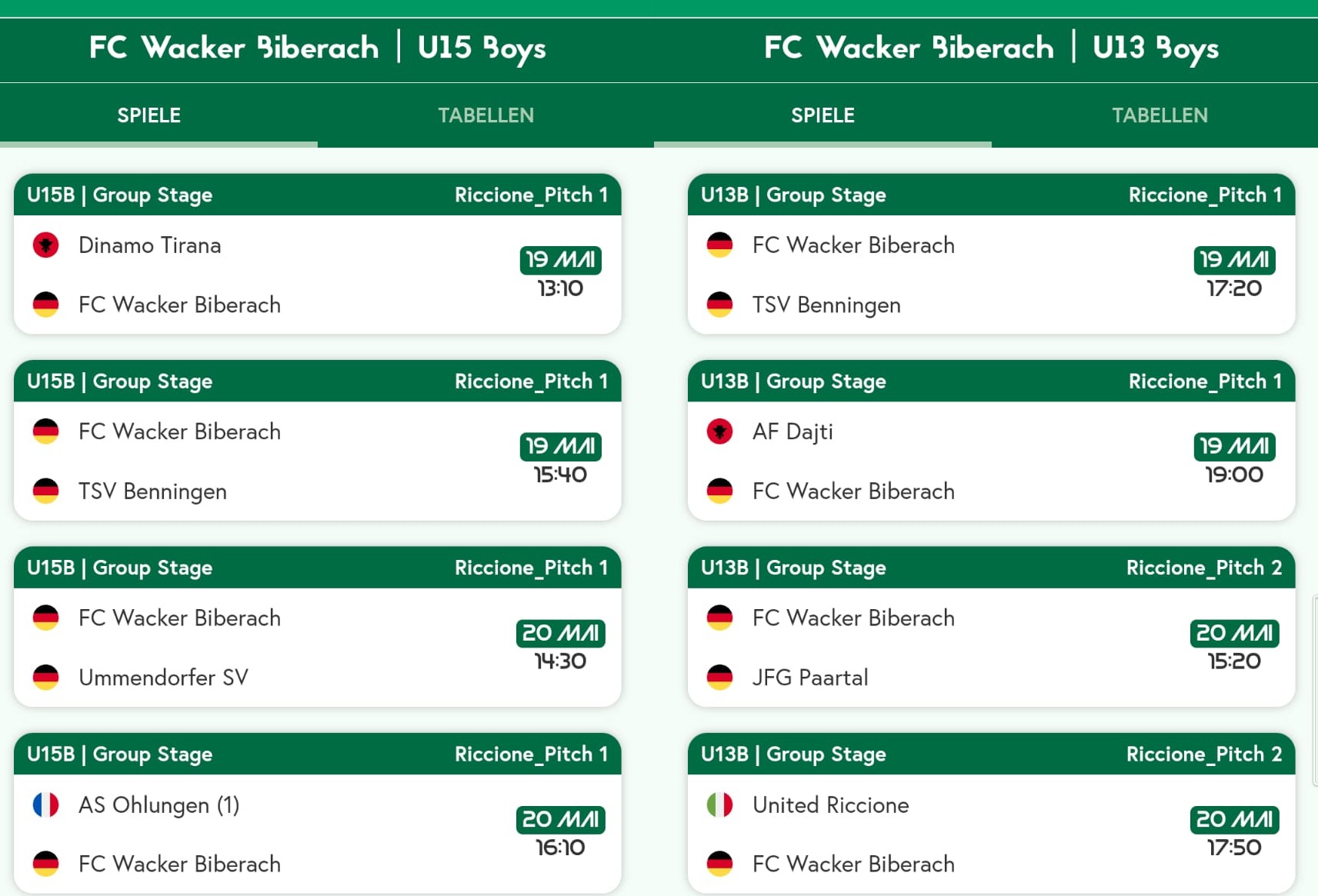Screen dimensions: 1318x896
Task: Click the German flag beside JFG Paartal
Action: 720,678
